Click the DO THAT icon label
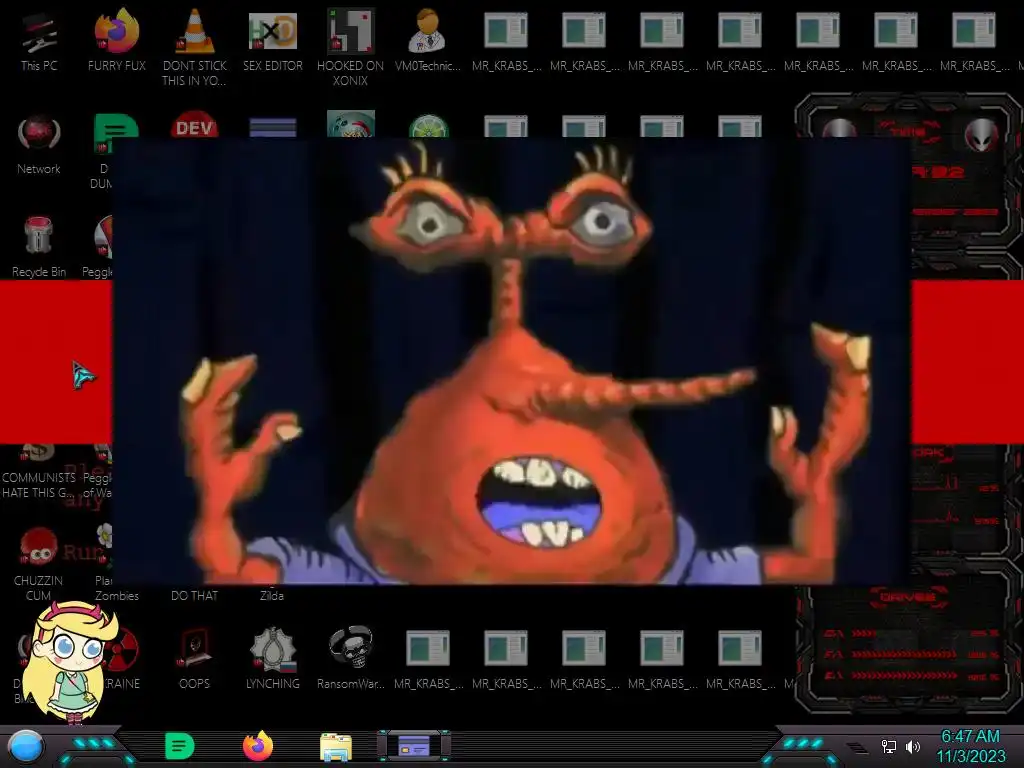 point(195,596)
